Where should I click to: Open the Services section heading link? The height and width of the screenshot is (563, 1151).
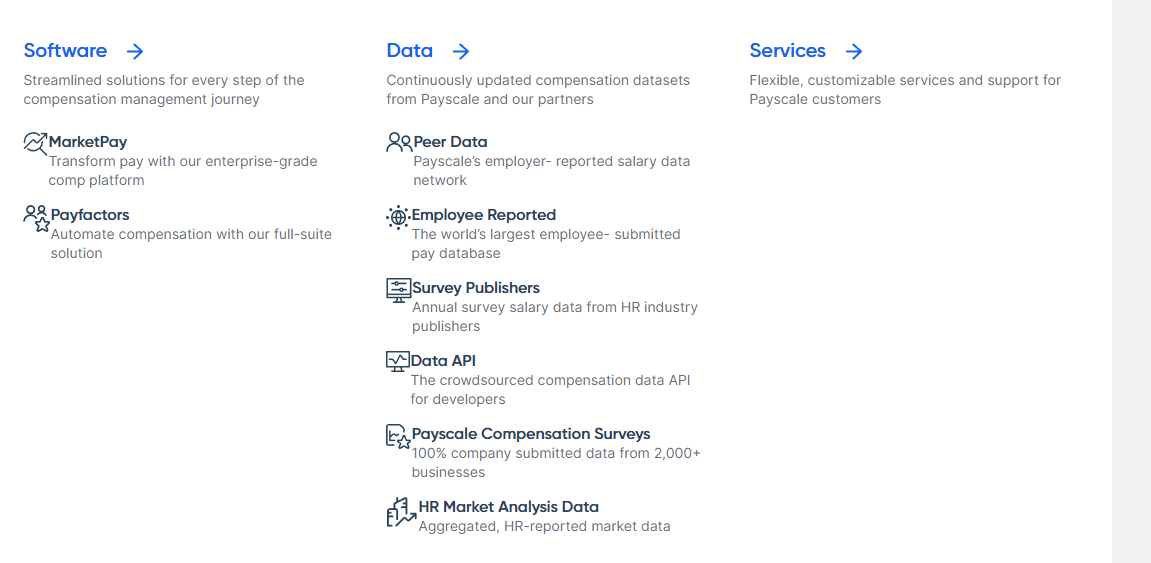[788, 51]
